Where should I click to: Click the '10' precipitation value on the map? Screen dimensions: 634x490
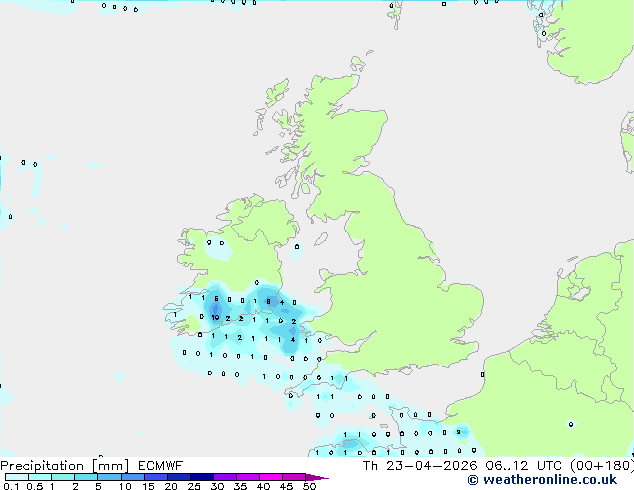(x=215, y=317)
